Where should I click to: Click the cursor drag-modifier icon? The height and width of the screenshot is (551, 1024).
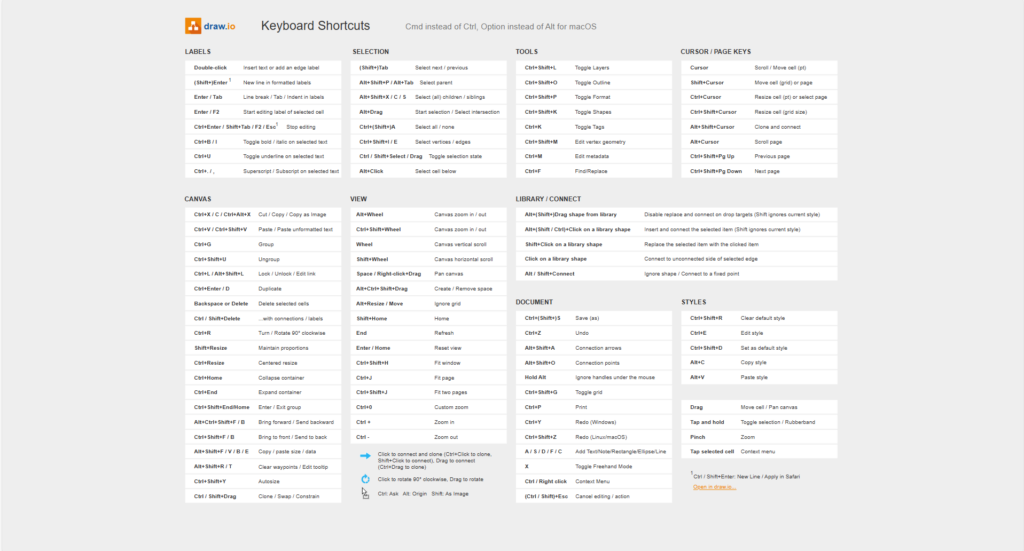tap(367, 494)
